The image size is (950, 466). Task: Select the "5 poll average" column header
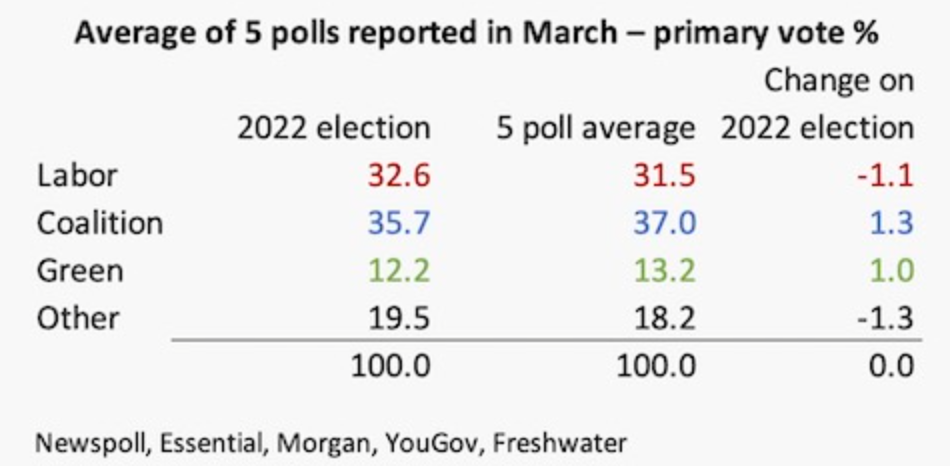click(x=596, y=128)
